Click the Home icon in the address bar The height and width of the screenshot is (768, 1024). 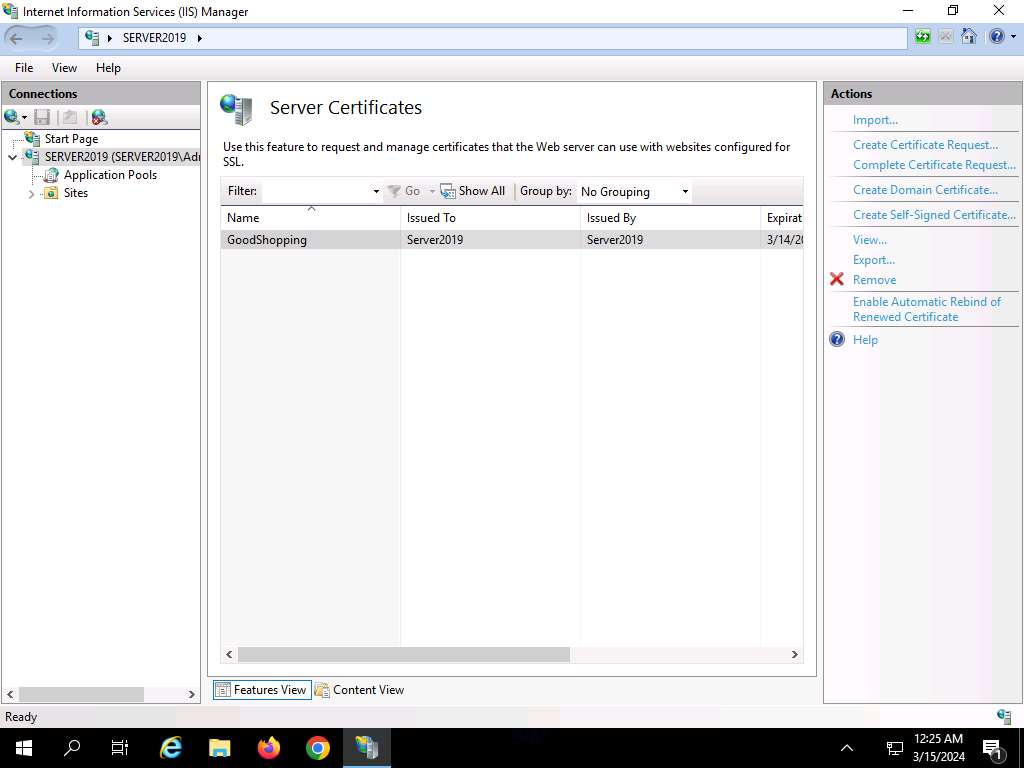point(968,37)
